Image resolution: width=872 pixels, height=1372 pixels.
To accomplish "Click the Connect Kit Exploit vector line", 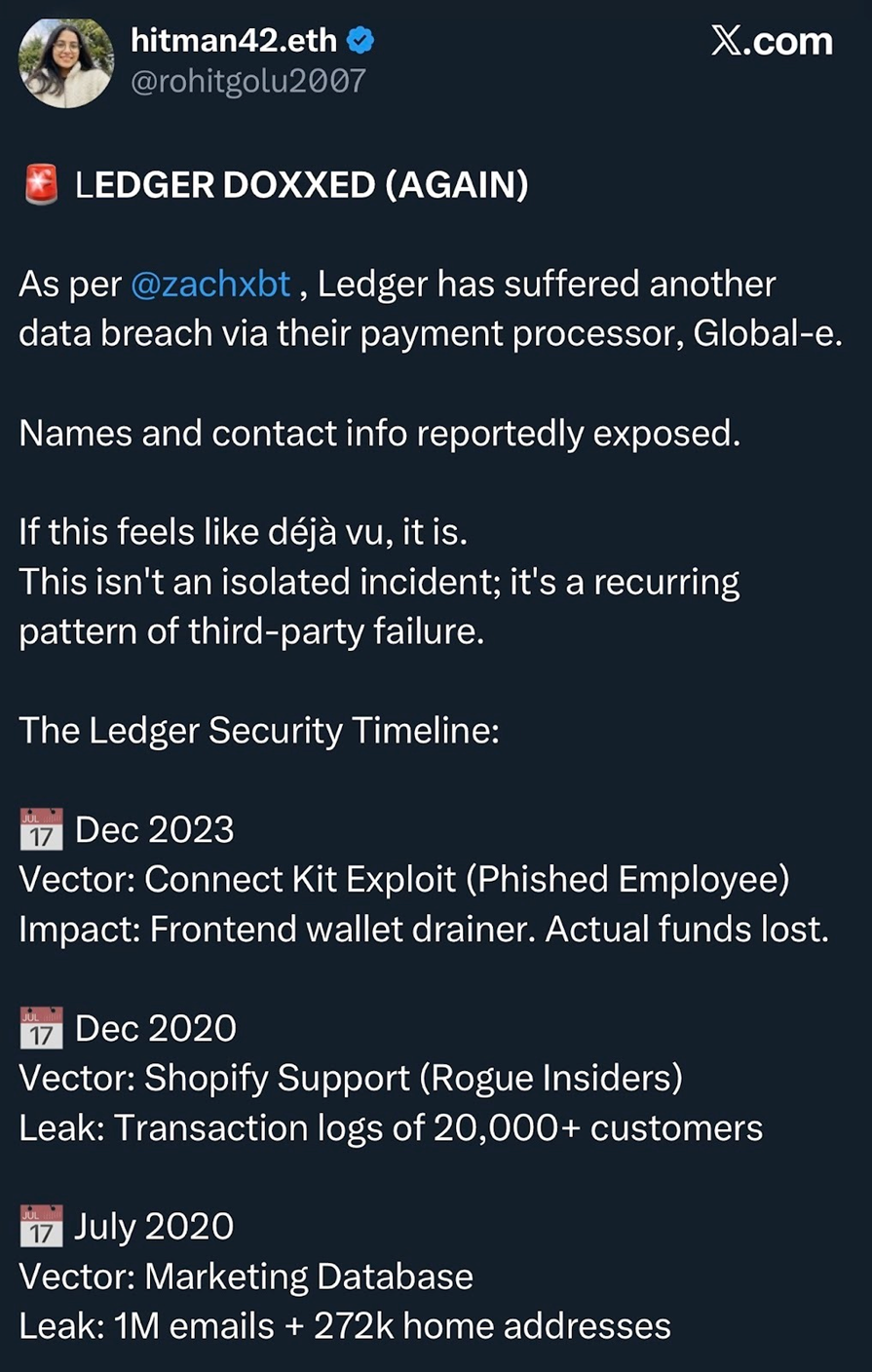I will click(x=404, y=879).
